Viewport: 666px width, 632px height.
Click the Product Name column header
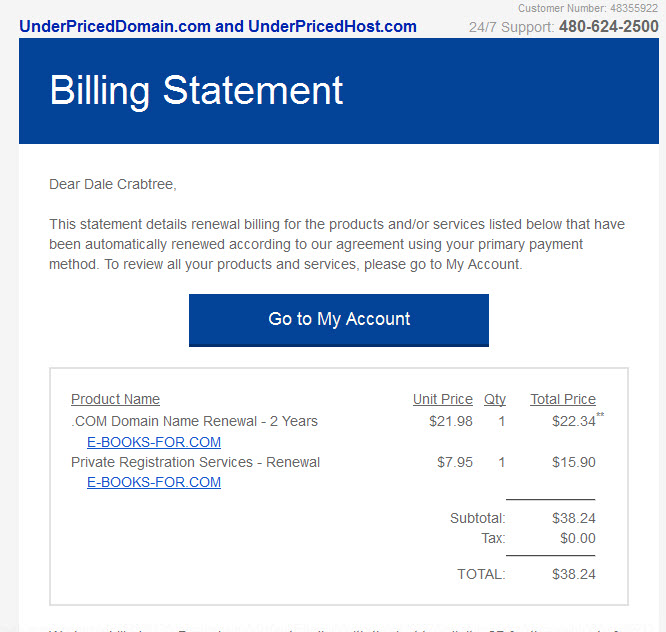tap(115, 399)
